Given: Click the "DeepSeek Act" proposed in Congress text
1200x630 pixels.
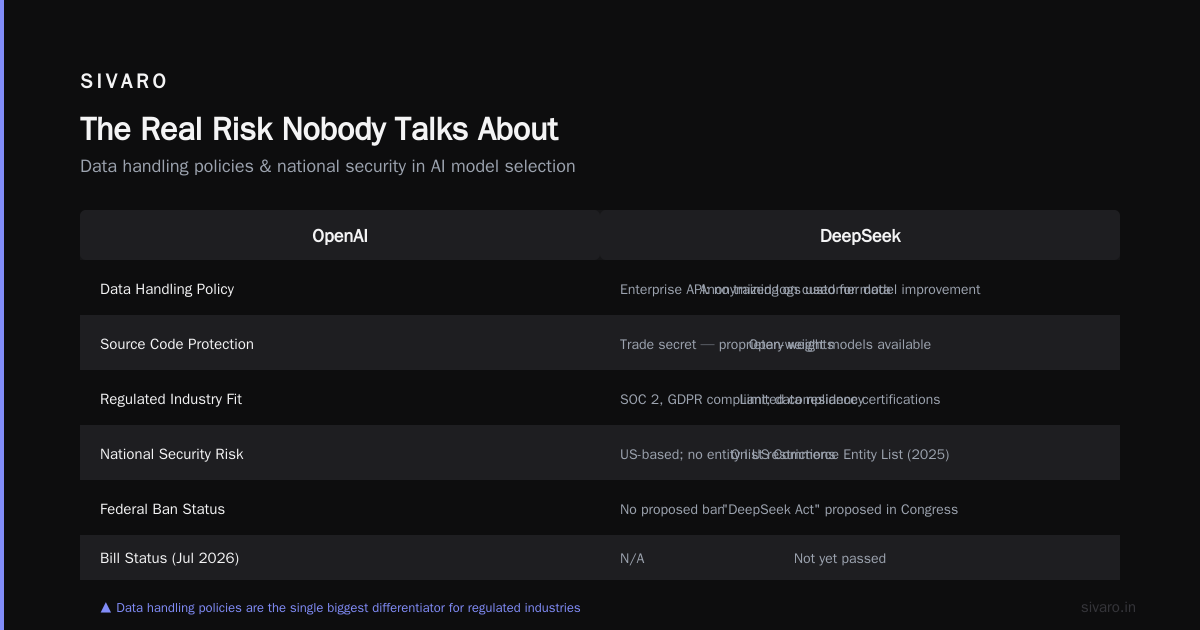Looking at the screenshot, I should (840, 509).
